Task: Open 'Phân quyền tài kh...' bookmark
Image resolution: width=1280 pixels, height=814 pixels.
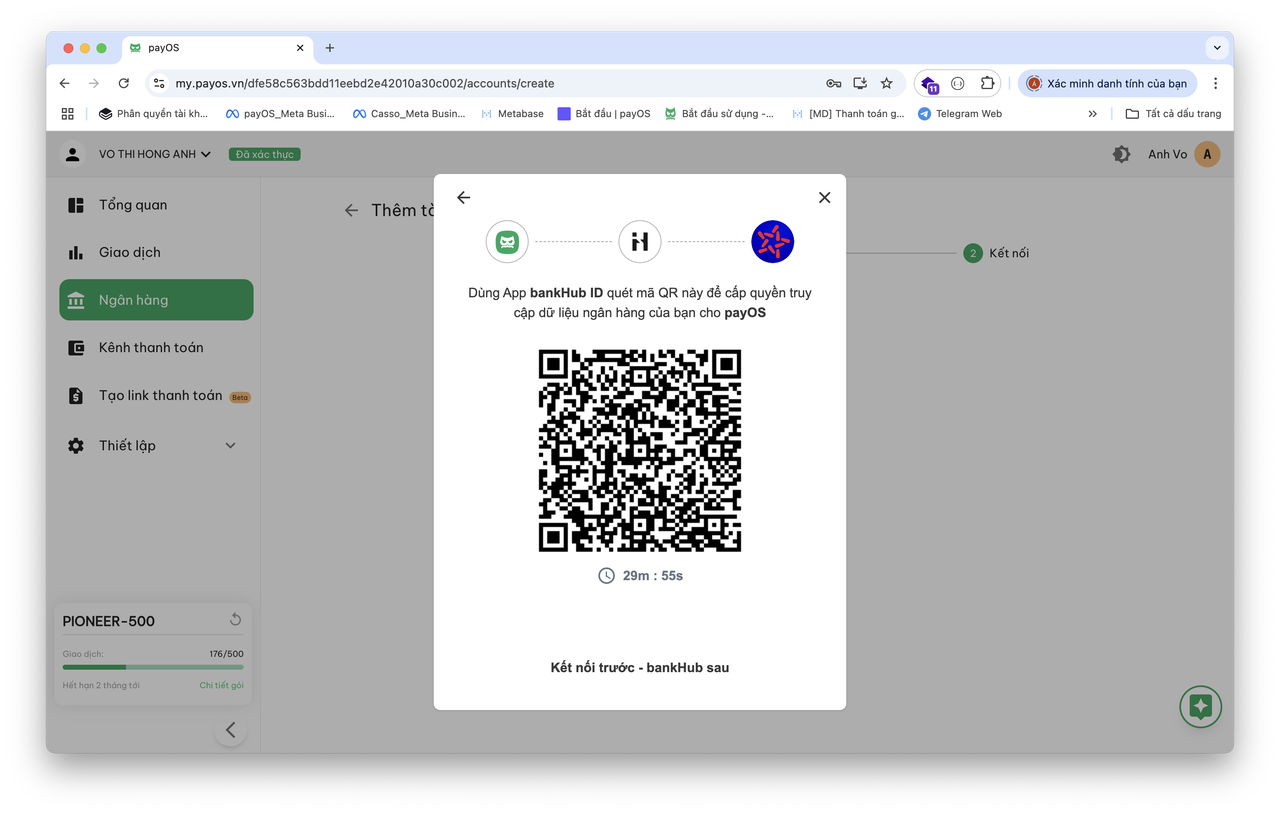Action: (x=153, y=114)
